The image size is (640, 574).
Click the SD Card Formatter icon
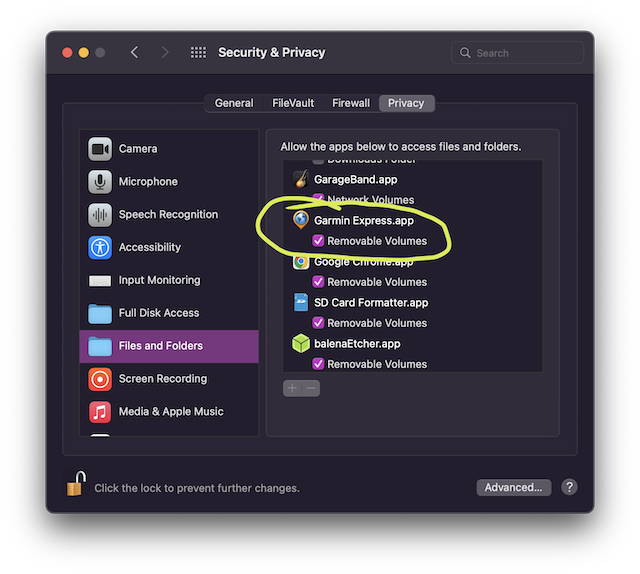click(x=301, y=303)
